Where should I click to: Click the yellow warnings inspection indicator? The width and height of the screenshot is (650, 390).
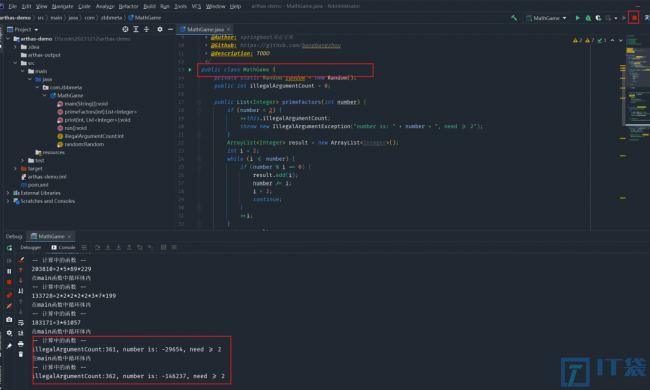tap(577, 40)
